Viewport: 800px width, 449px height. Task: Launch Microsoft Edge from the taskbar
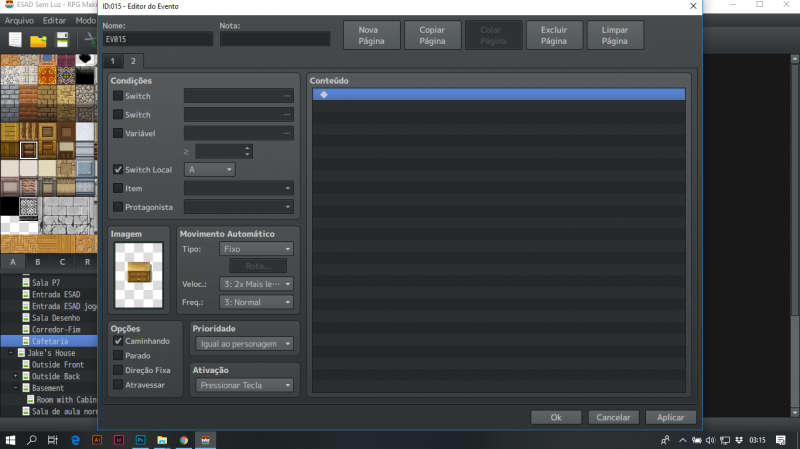[x=76, y=440]
